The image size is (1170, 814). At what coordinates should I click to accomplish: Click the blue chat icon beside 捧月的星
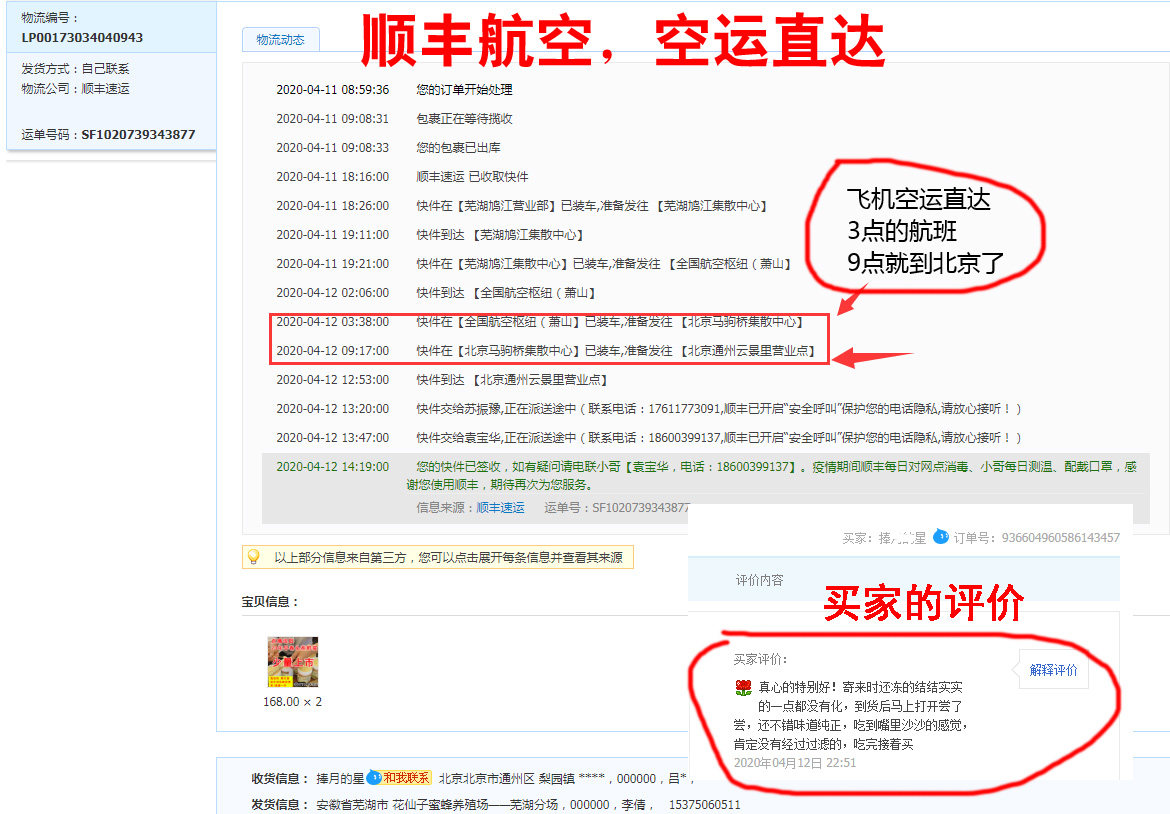[374, 777]
